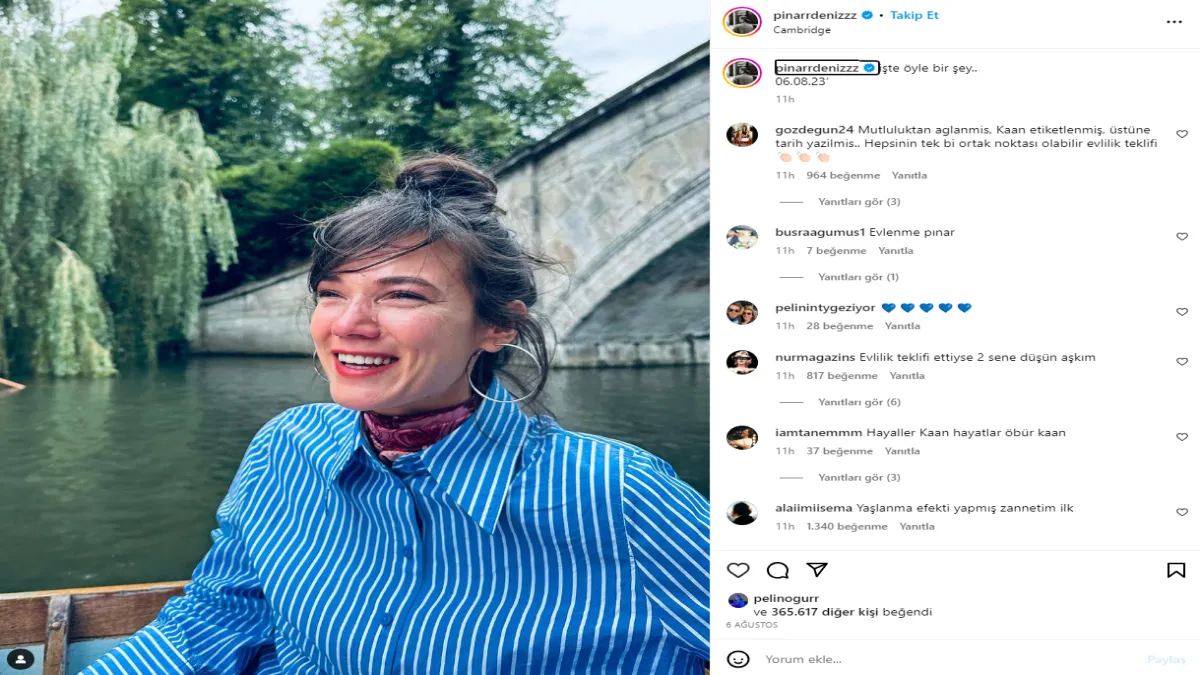Click tagged people icon on photo
Image resolution: width=1200 pixels, height=675 pixels.
click(20, 658)
